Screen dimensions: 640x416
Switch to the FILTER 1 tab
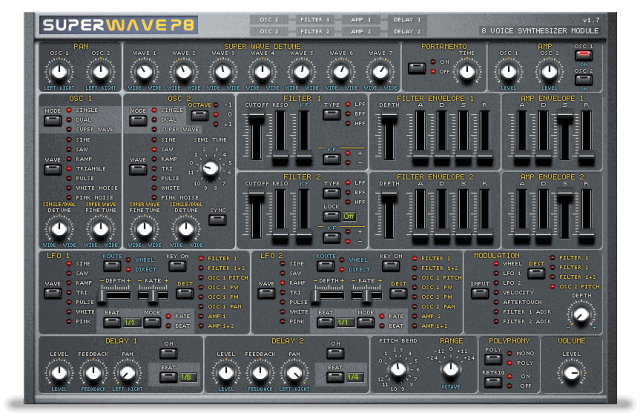(315, 20)
